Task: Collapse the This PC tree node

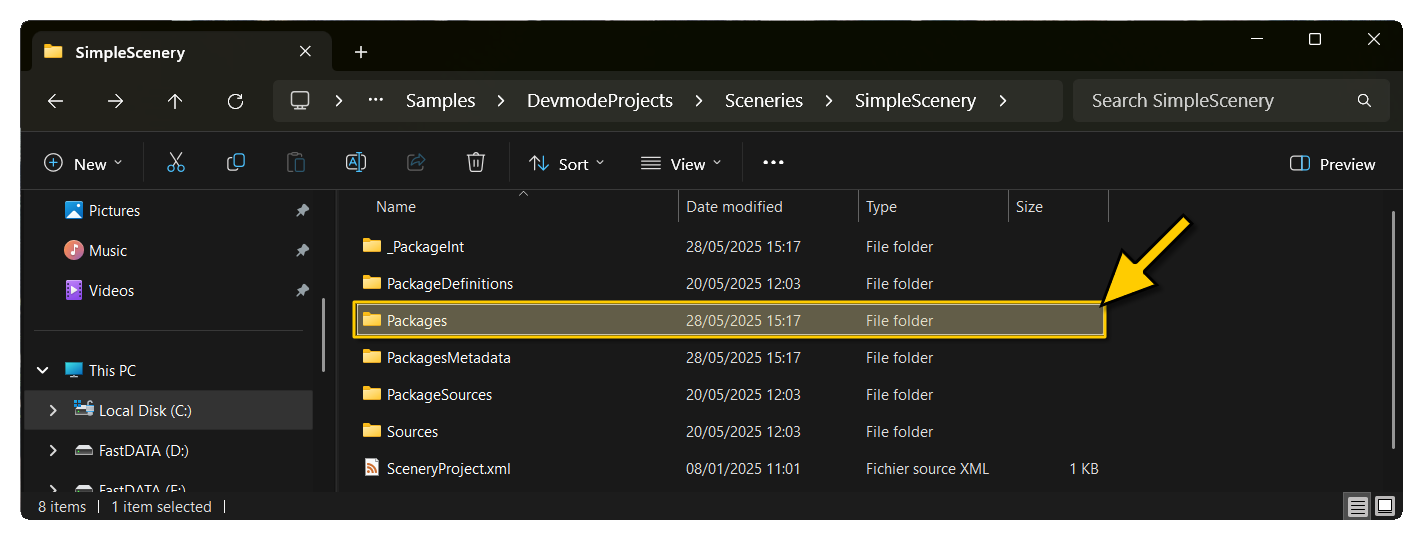Action: 43,371
